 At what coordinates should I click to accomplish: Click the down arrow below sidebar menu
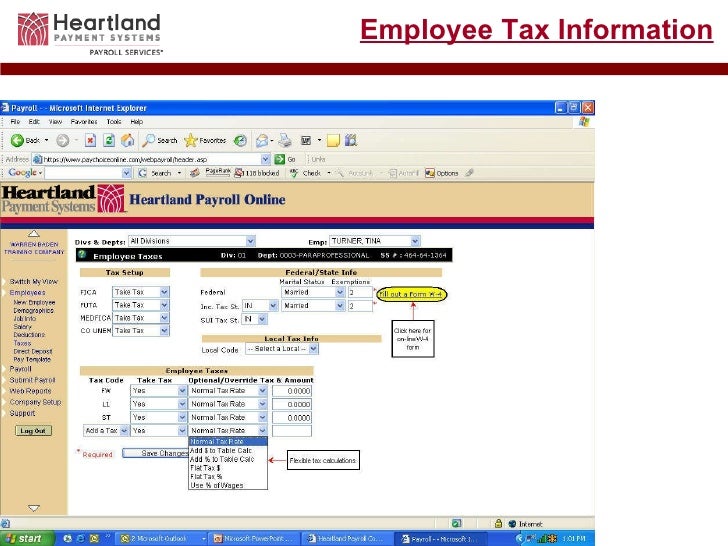coord(33,508)
